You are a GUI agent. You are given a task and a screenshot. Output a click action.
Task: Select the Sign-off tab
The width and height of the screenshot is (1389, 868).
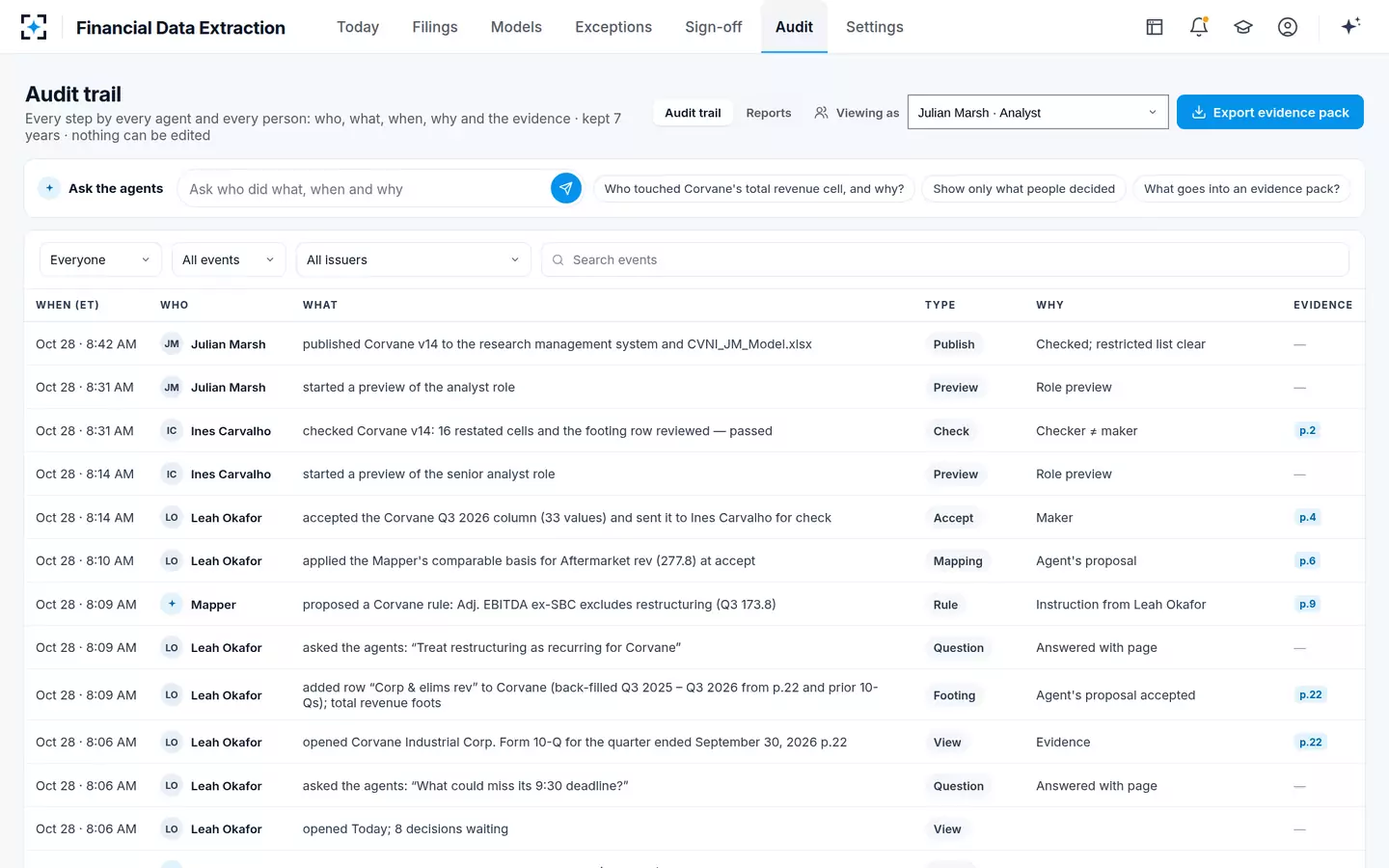pos(714,27)
